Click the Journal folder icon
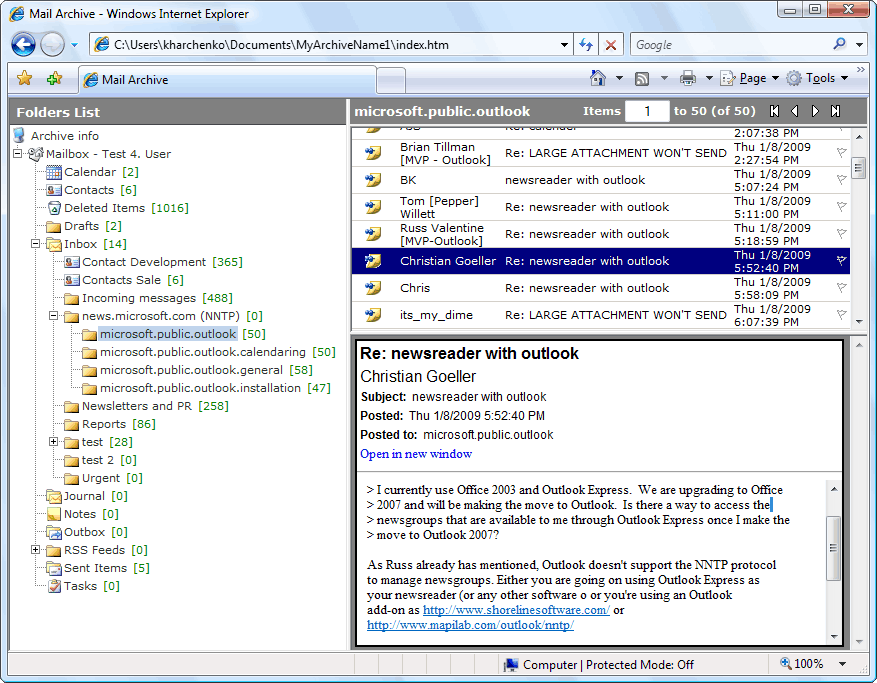The image size is (877, 683). [x=54, y=496]
